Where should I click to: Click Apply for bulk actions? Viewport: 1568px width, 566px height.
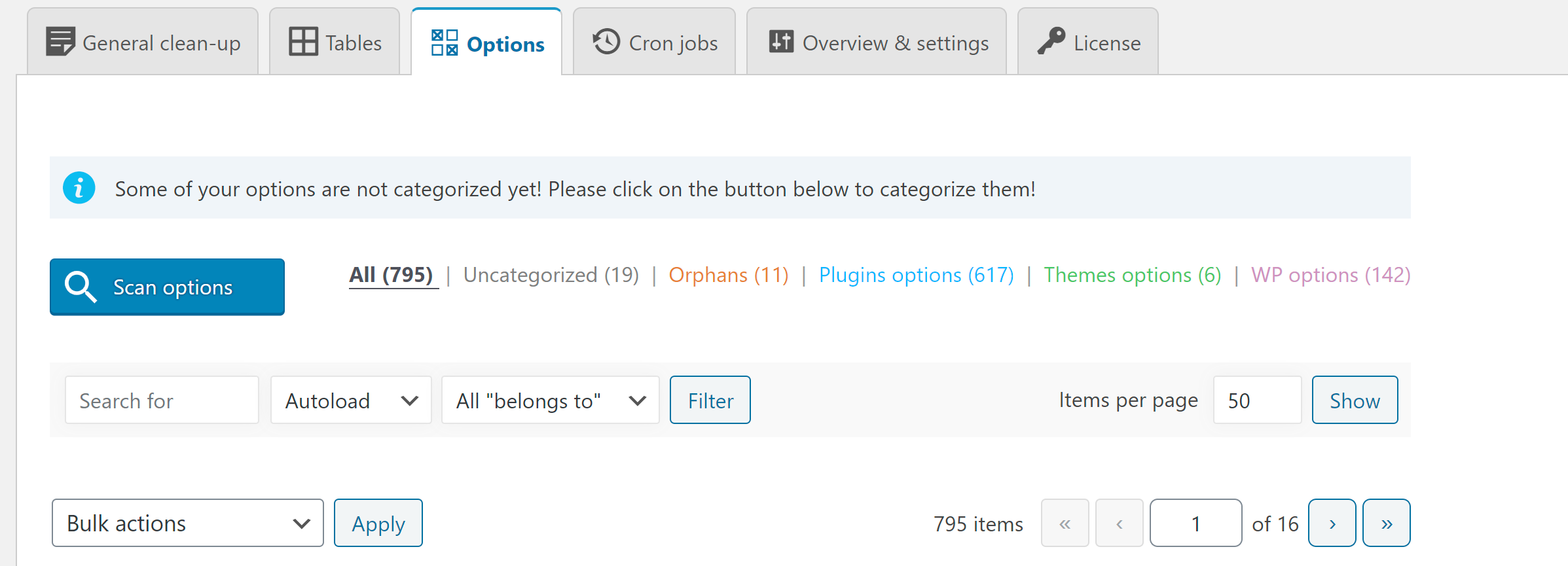click(x=378, y=523)
